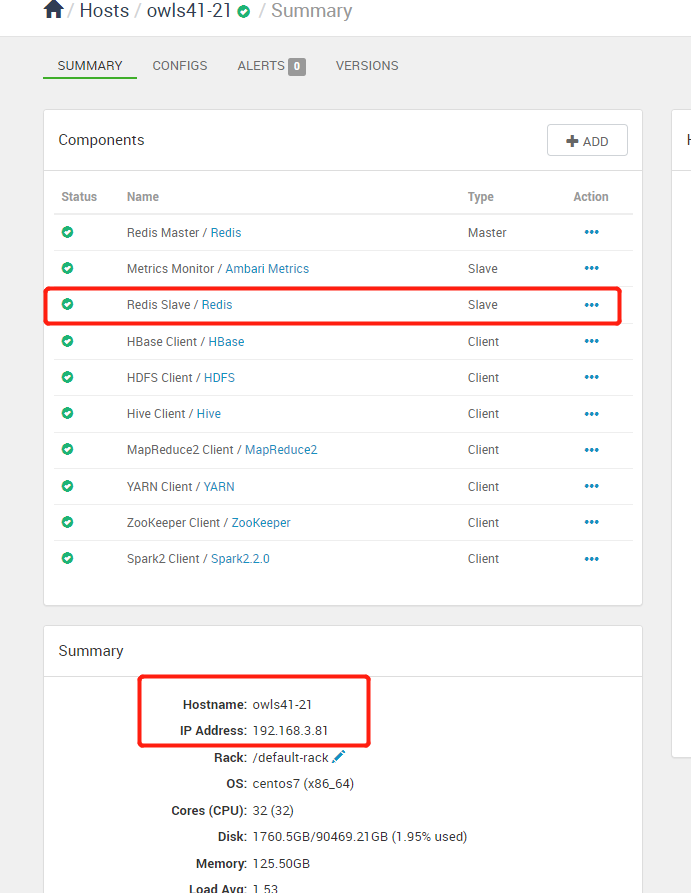The height and width of the screenshot is (893, 691).
Task: Click the pencil icon to edit rack
Action: point(339,757)
